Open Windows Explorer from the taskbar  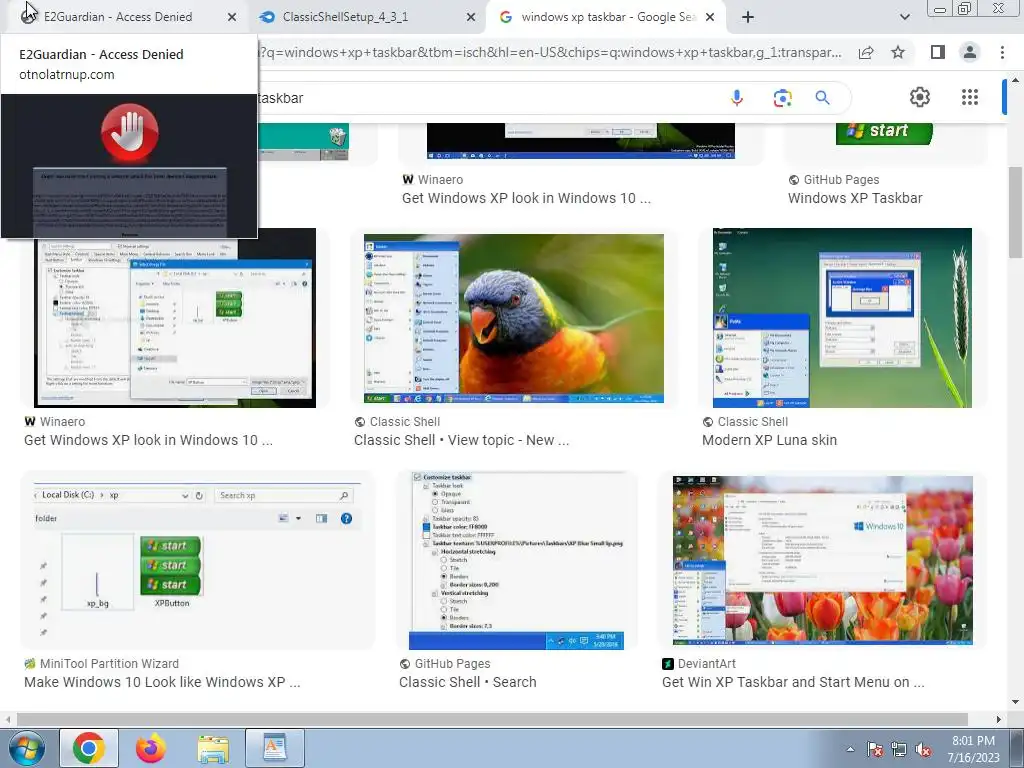tap(213, 748)
